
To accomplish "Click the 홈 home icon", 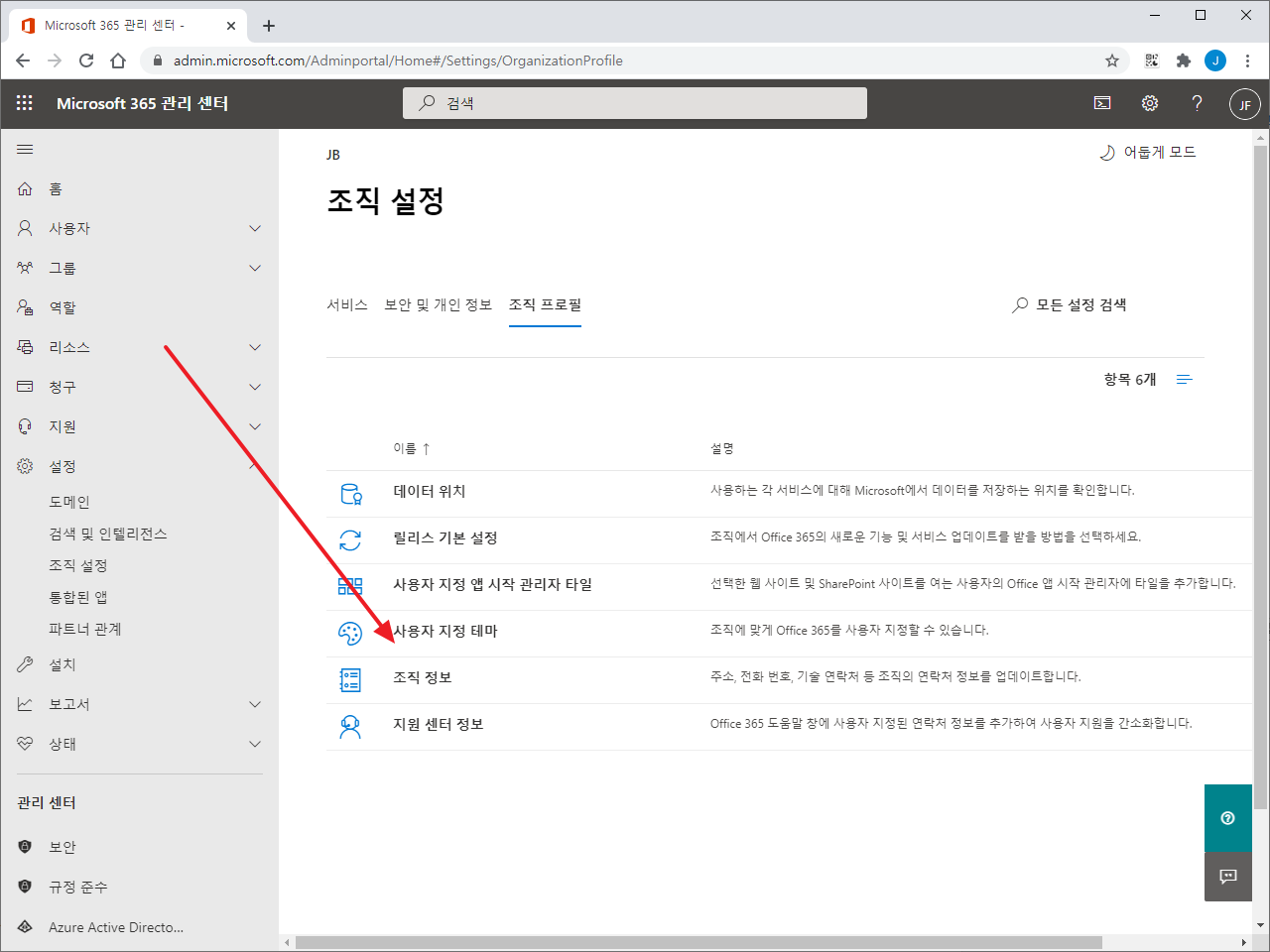I will (x=25, y=188).
